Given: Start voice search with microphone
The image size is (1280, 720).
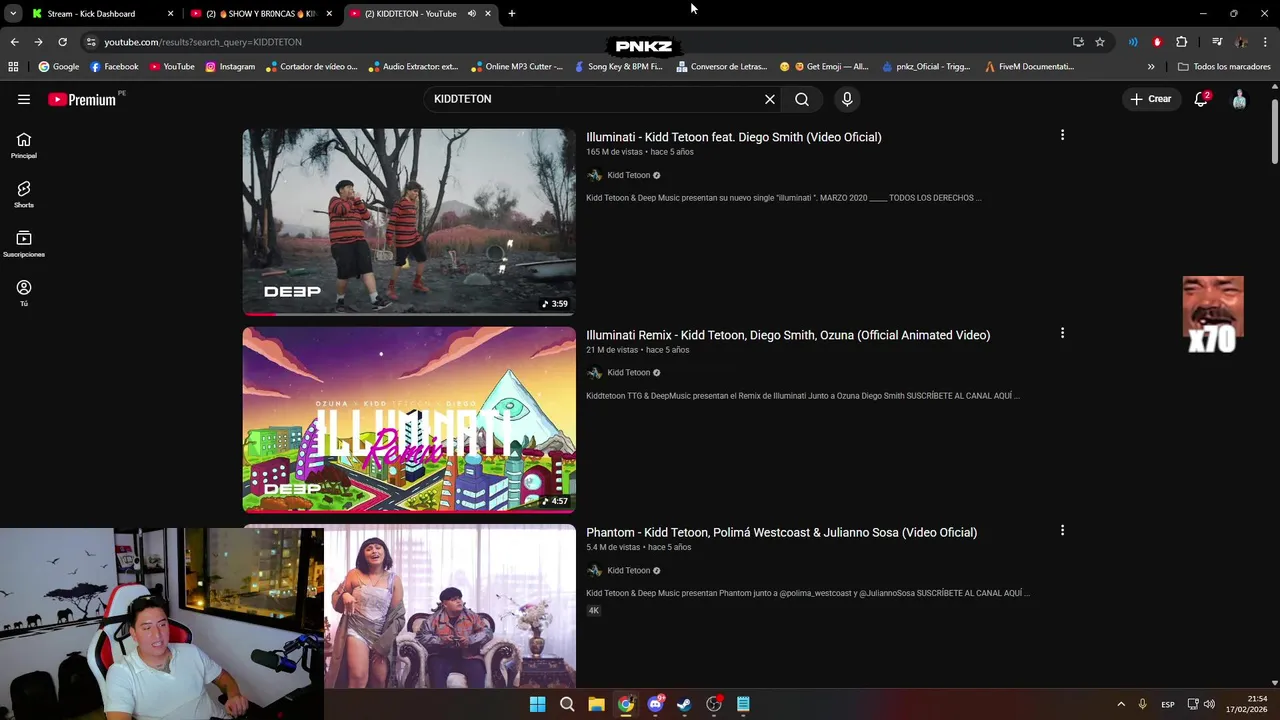Looking at the screenshot, I should [x=847, y=99].
